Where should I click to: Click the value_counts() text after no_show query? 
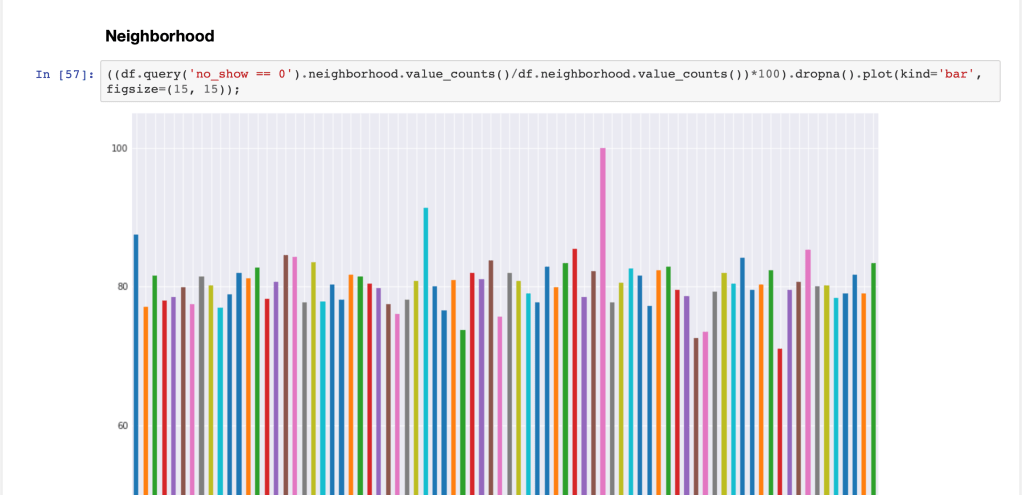coord(456,74)
